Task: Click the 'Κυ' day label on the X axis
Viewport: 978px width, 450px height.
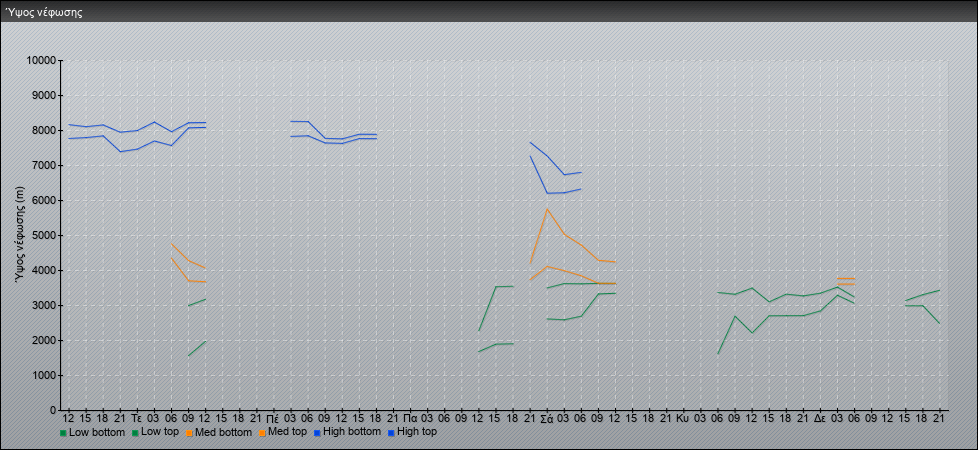Action: [682, 418]
